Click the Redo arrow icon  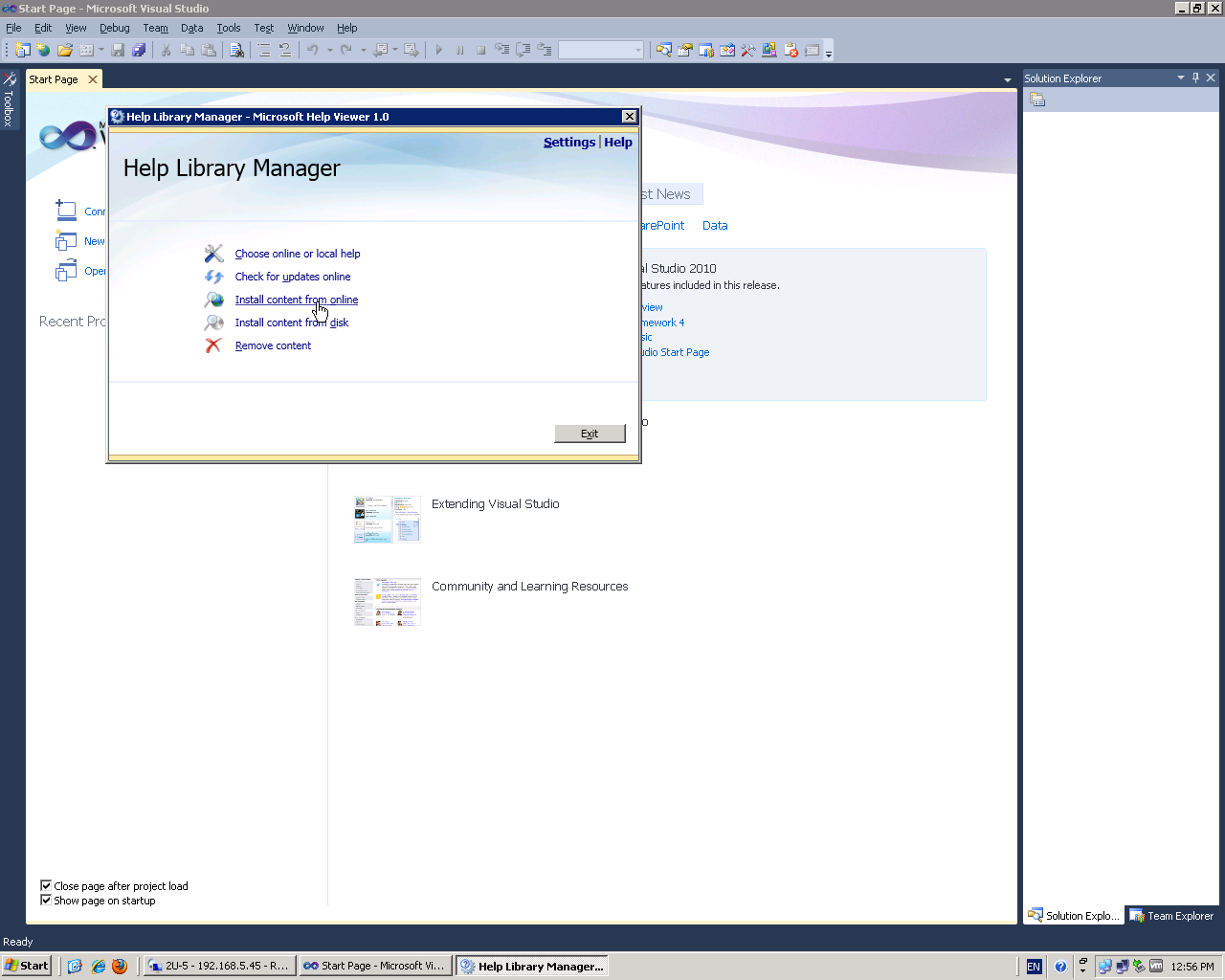point(346,50)
